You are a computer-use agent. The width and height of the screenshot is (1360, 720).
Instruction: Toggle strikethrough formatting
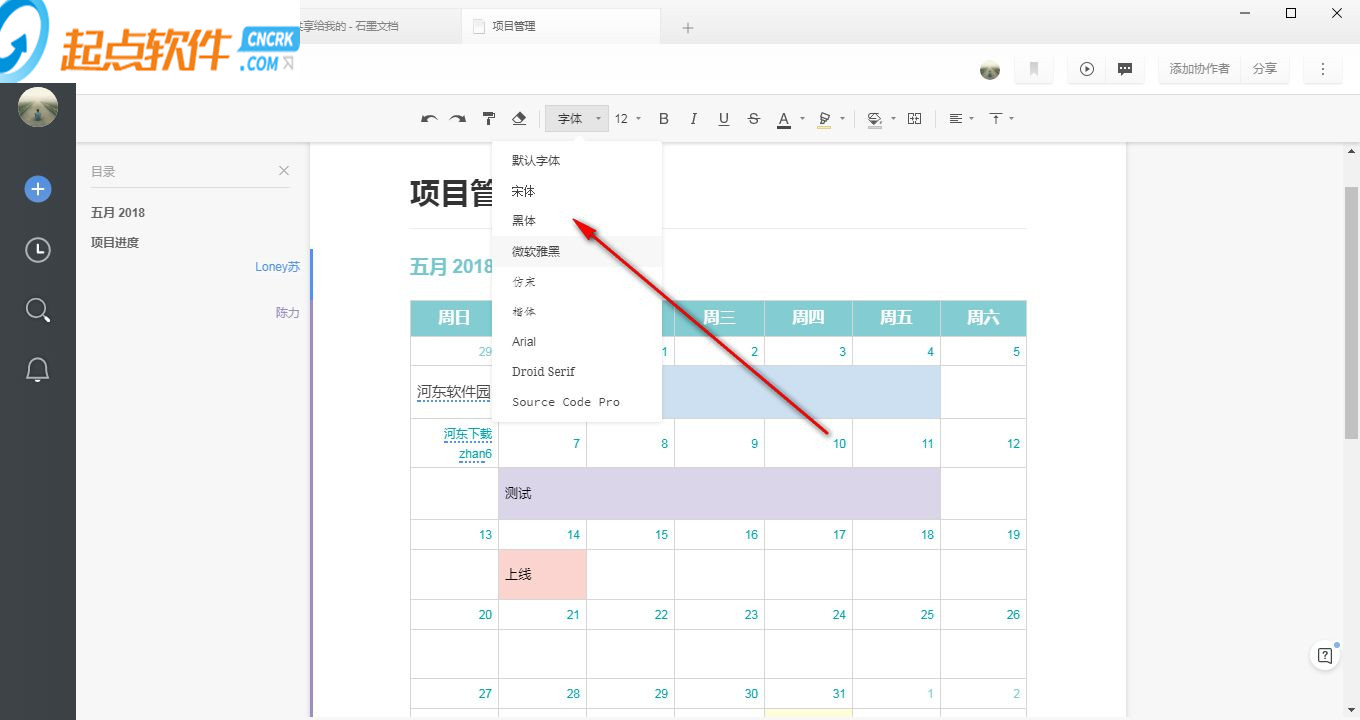(x=754, y=119)
